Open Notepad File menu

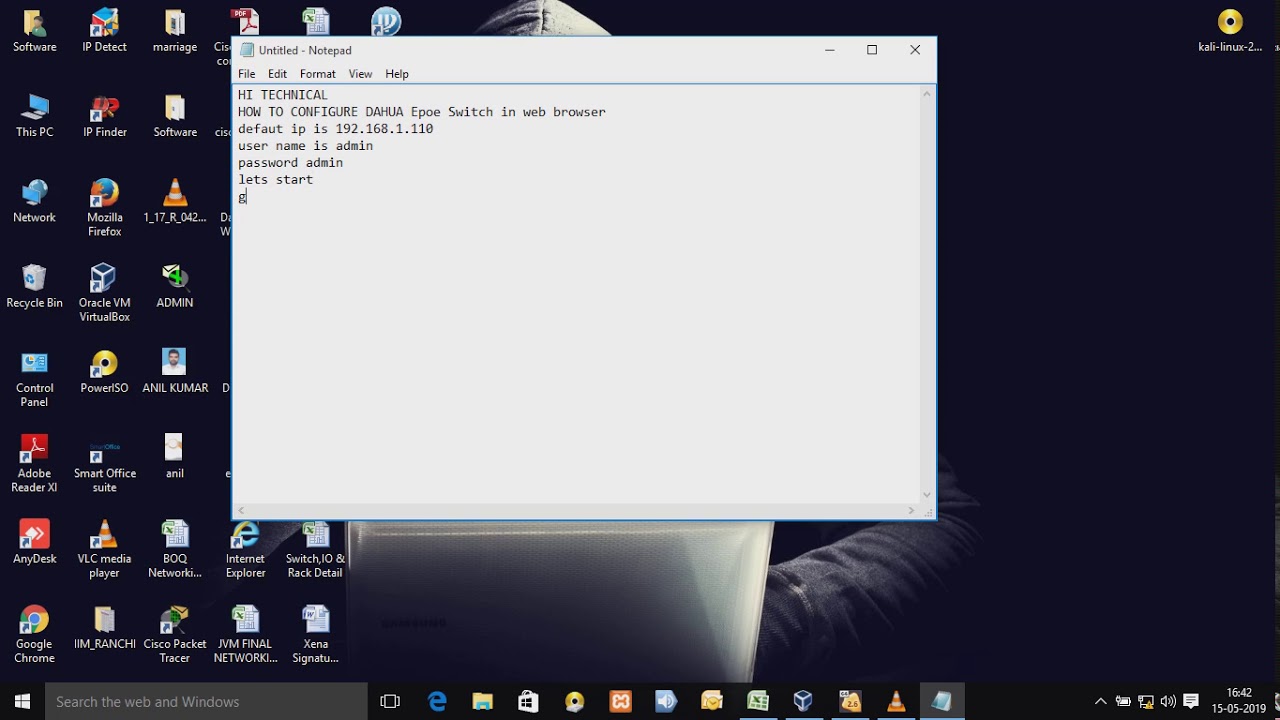tap(246, 74)
